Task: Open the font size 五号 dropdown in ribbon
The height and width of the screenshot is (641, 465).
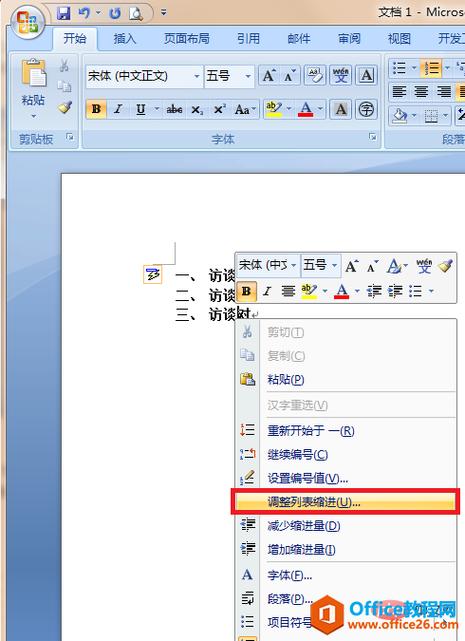Action: (228, 76)
